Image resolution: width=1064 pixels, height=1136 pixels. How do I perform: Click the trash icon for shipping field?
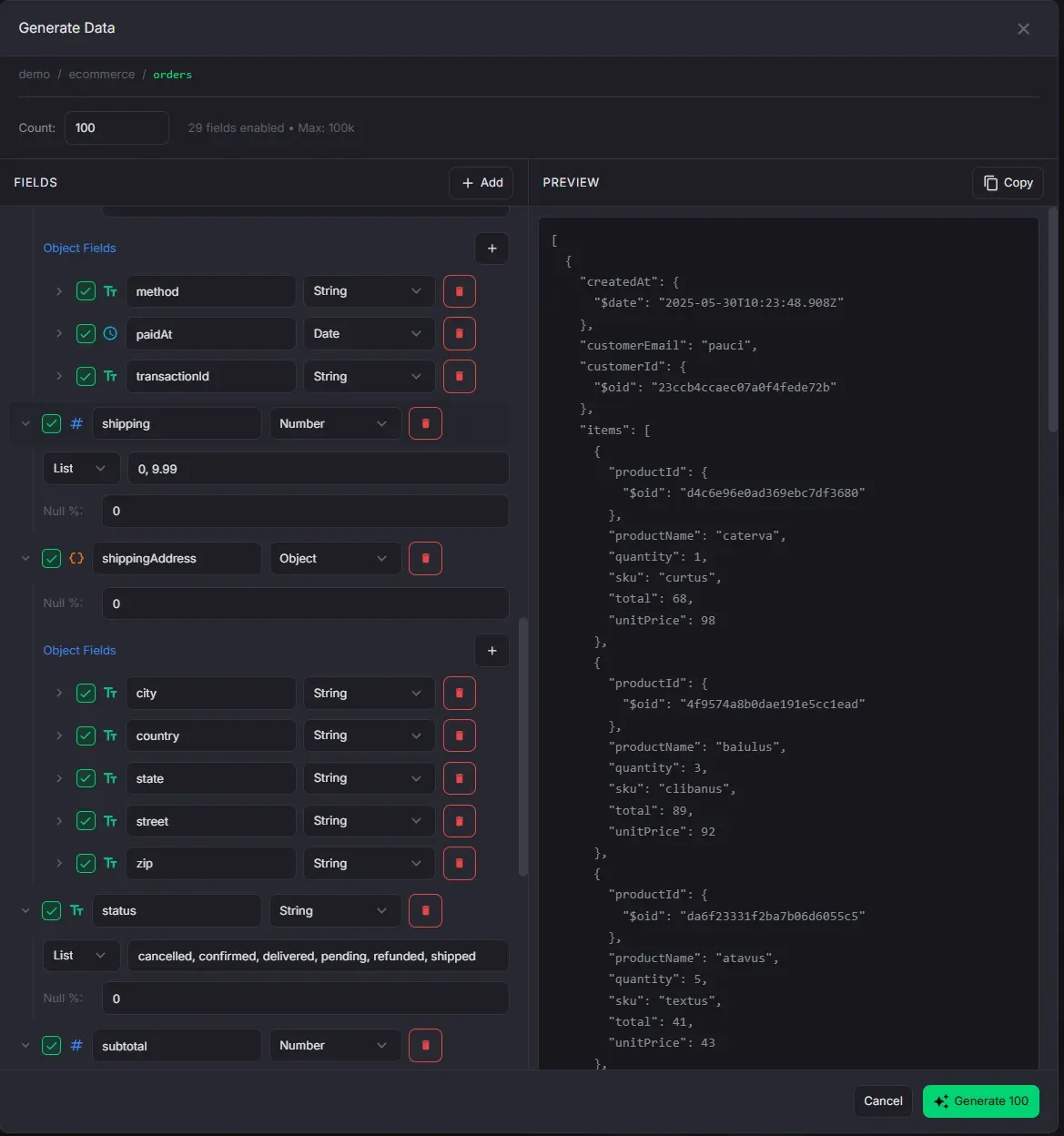coord(425,423)
